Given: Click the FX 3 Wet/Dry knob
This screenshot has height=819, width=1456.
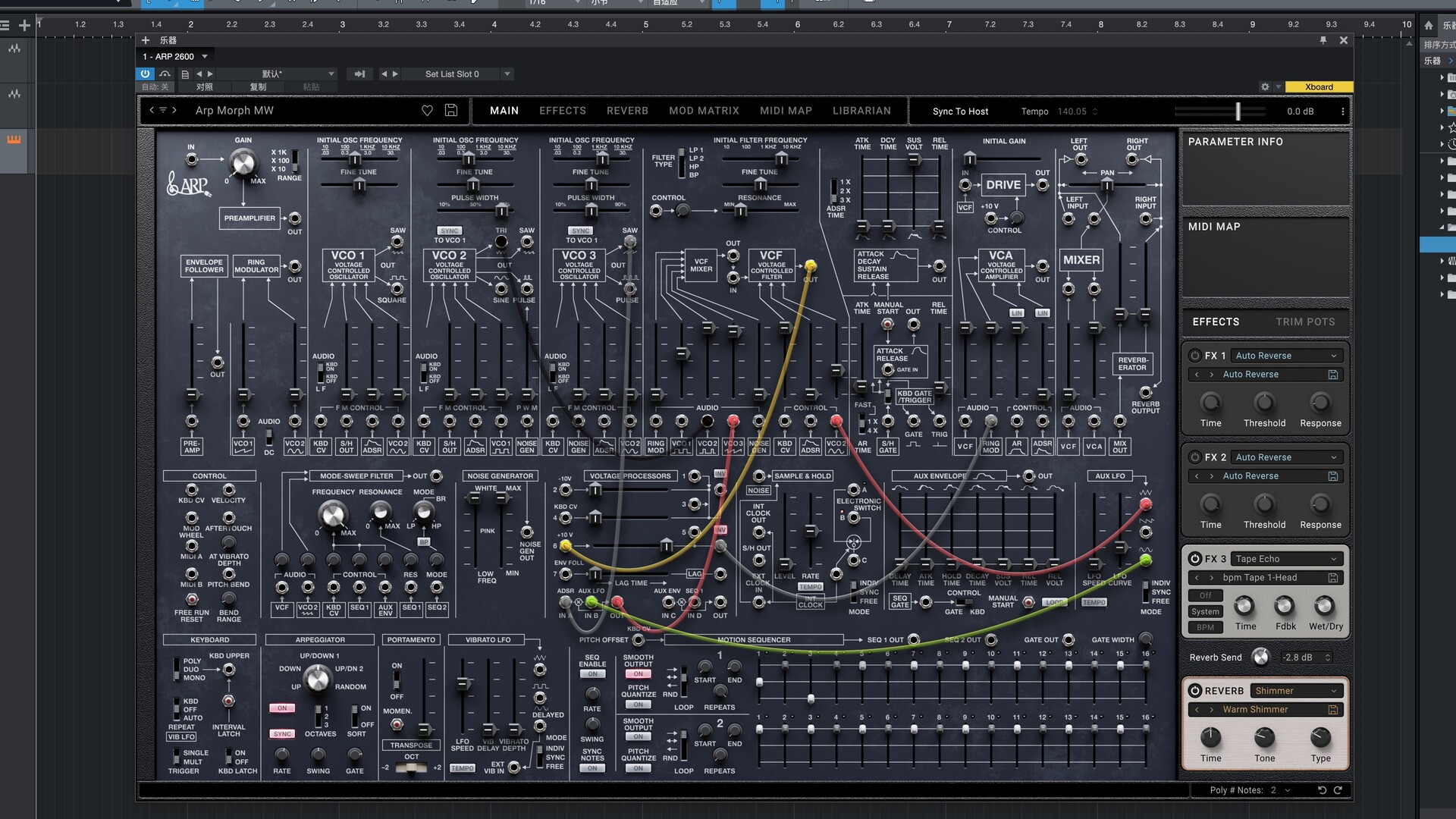Looking at the screenshot, I should pyautogui.click(x=1324, y=606).
